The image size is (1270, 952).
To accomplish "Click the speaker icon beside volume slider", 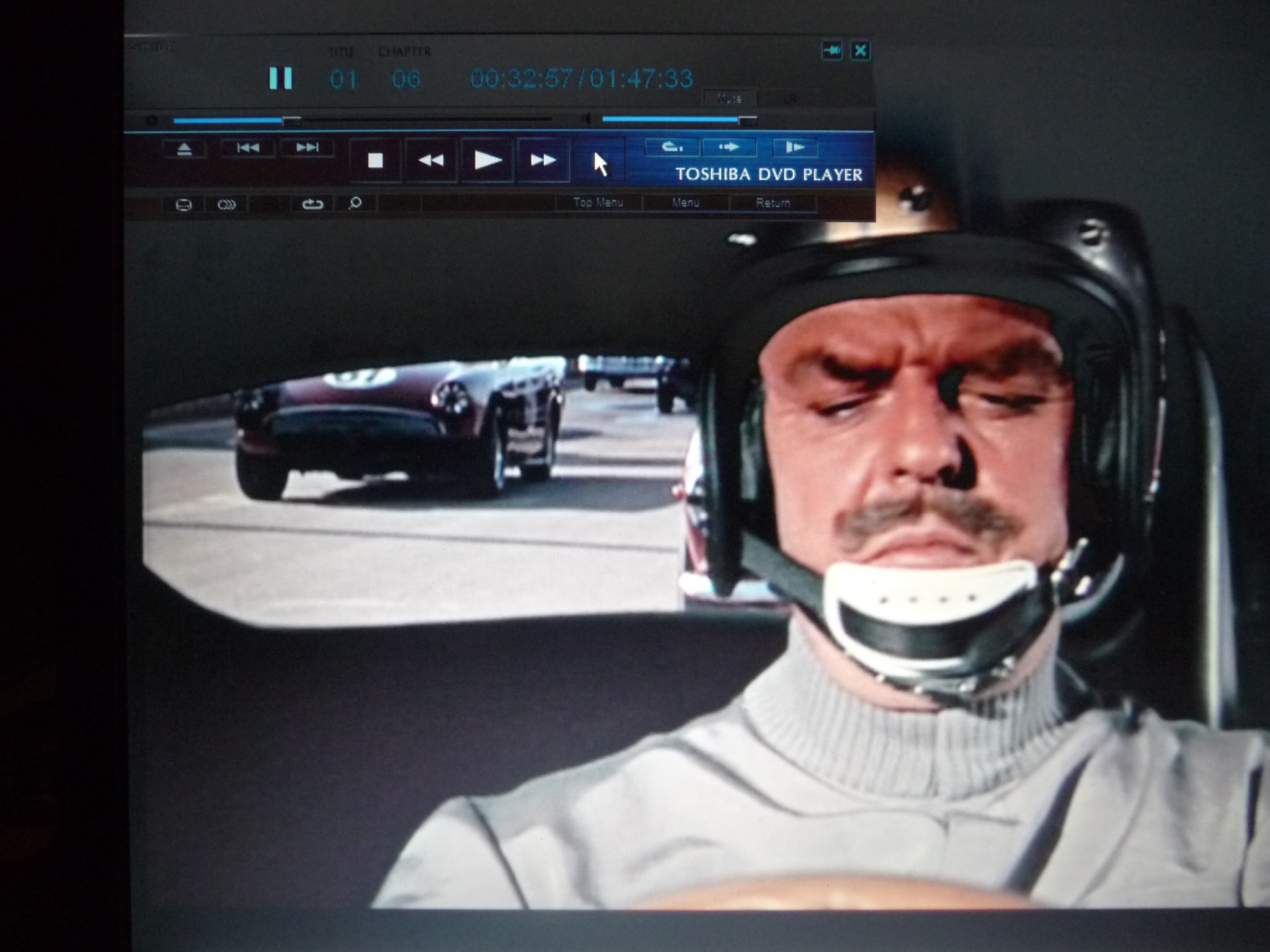I will click(585, 118).
